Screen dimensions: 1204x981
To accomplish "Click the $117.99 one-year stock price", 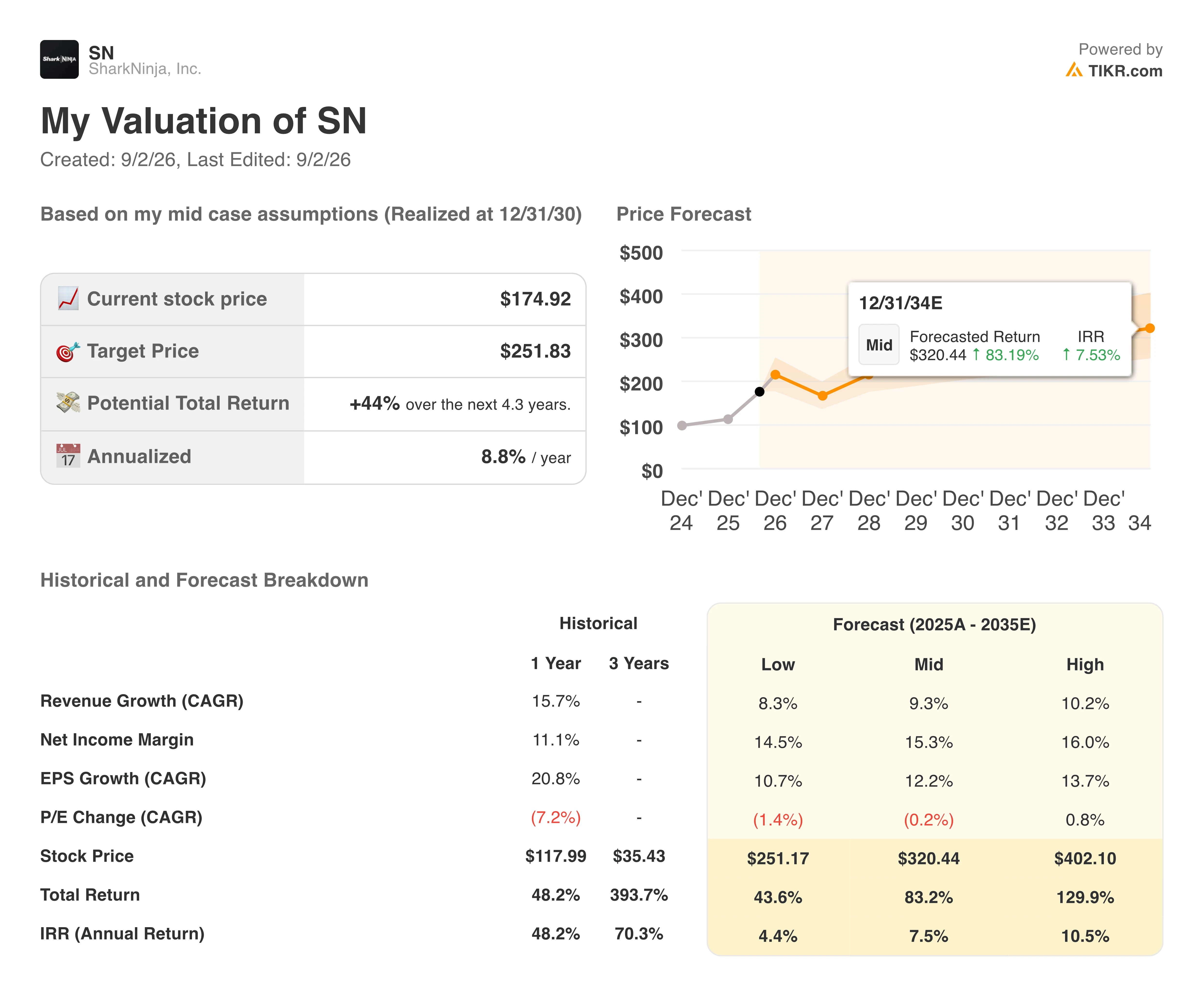I will pos(556,856).
